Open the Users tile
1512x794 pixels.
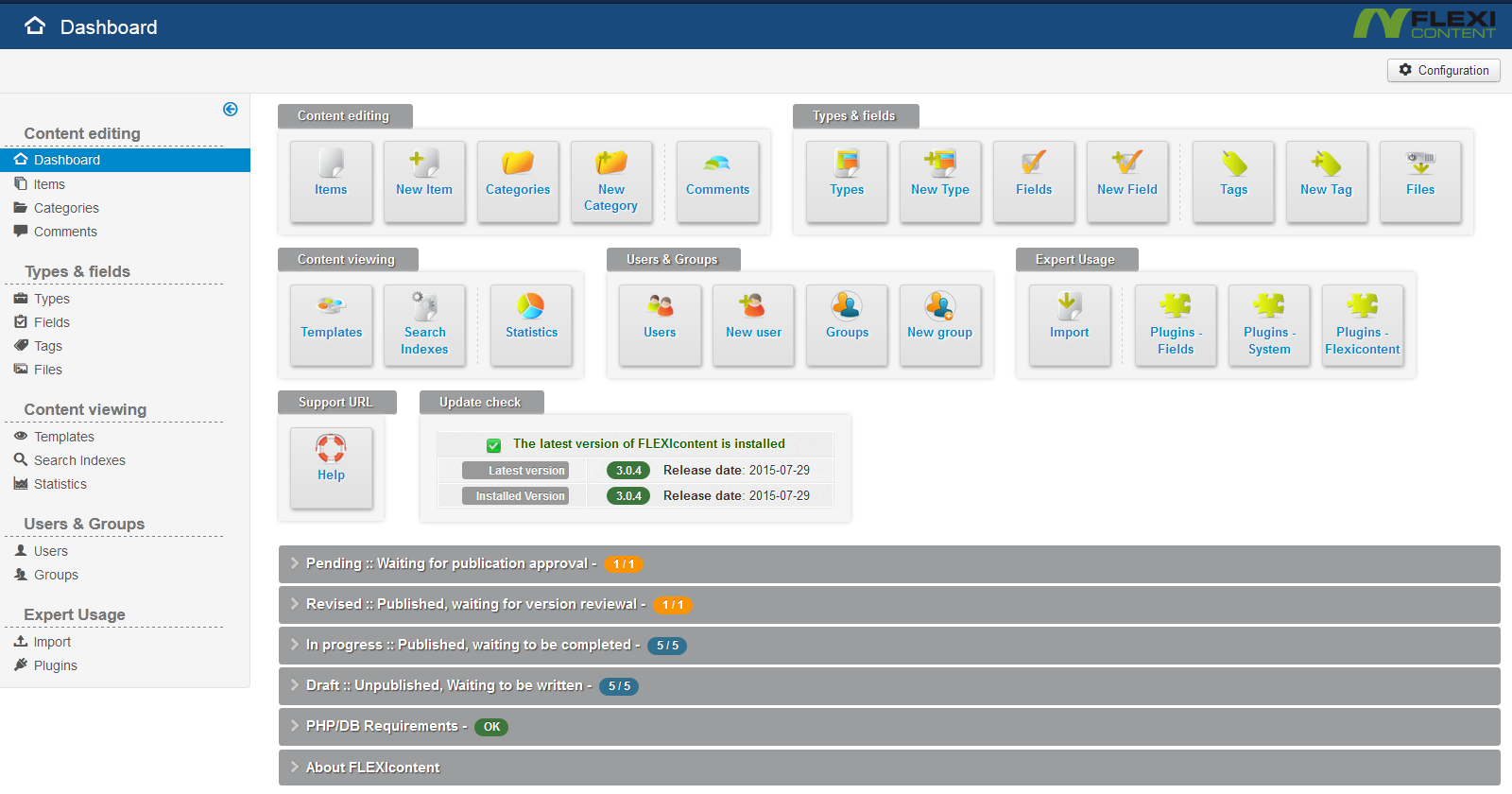[x=660, y=325]
